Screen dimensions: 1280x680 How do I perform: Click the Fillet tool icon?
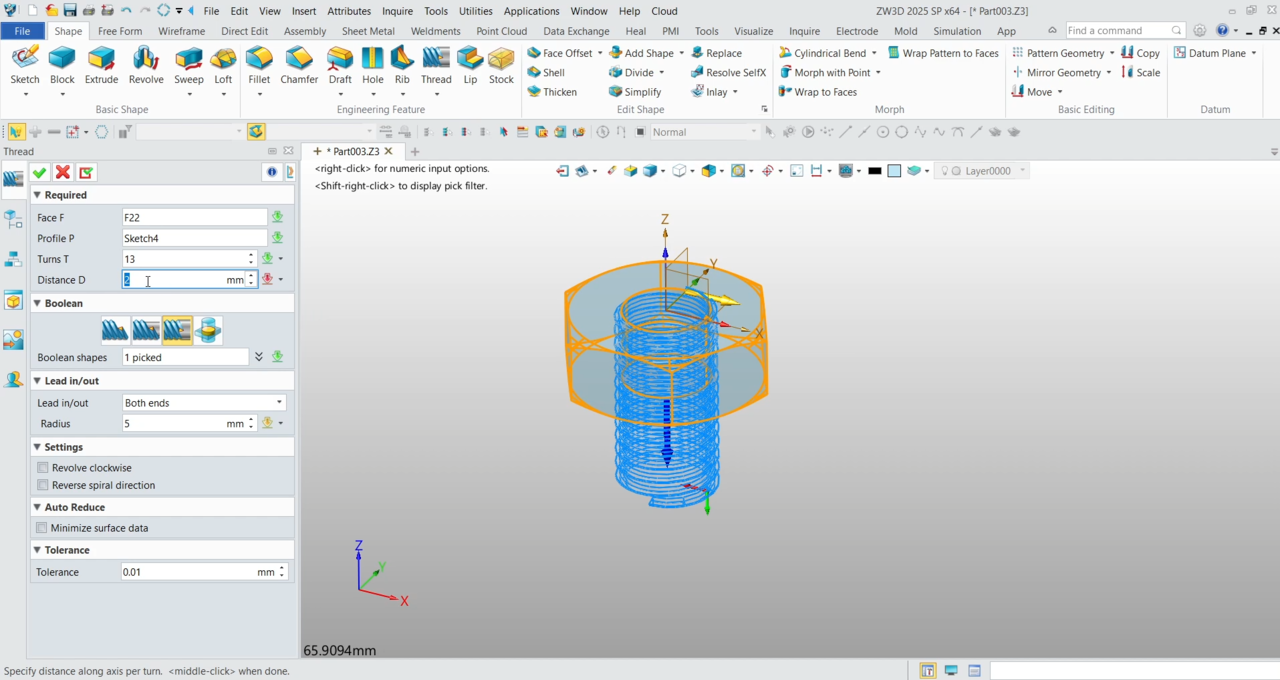(259, 64)
